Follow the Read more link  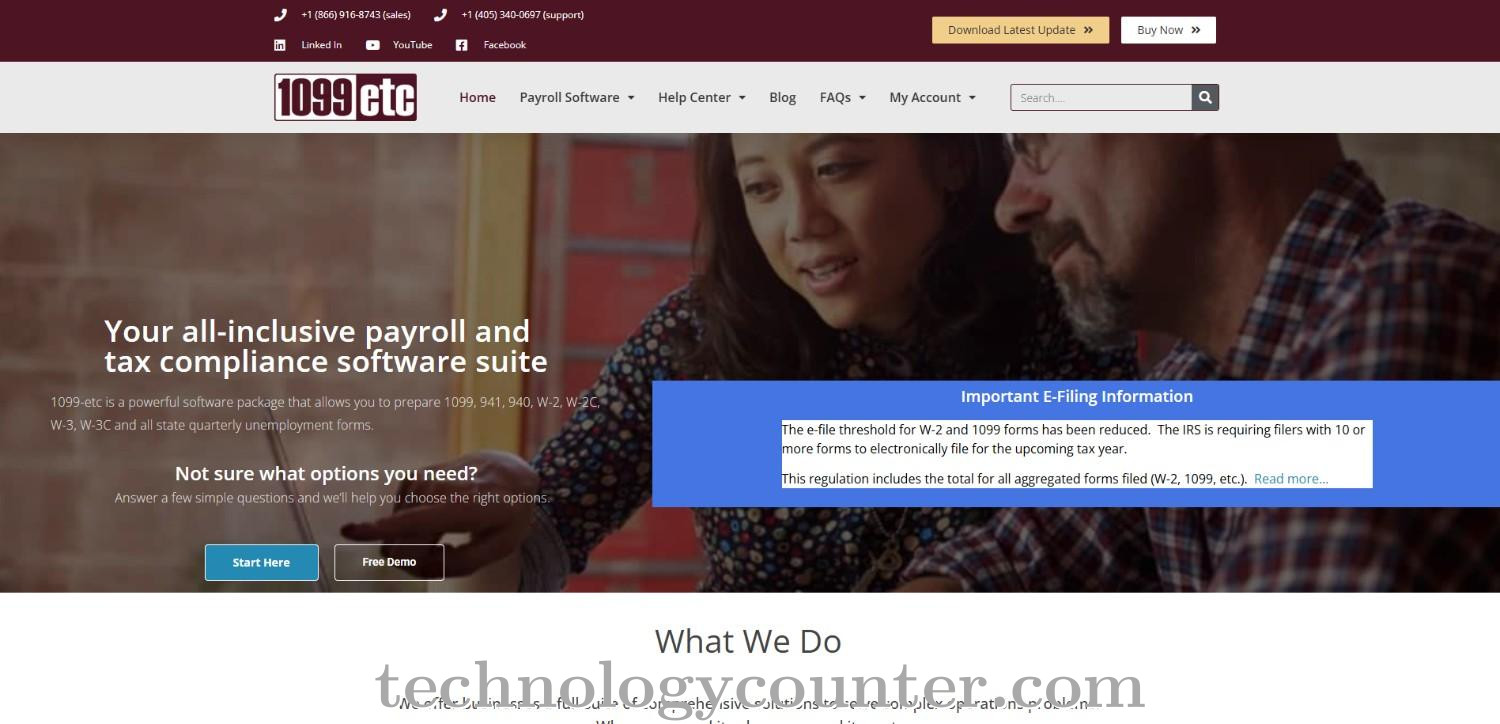pyautogui.click(x=1291, y=479)
